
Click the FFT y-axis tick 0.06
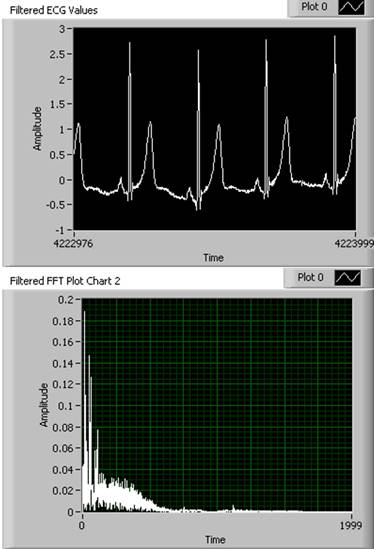tap(63, 449)
